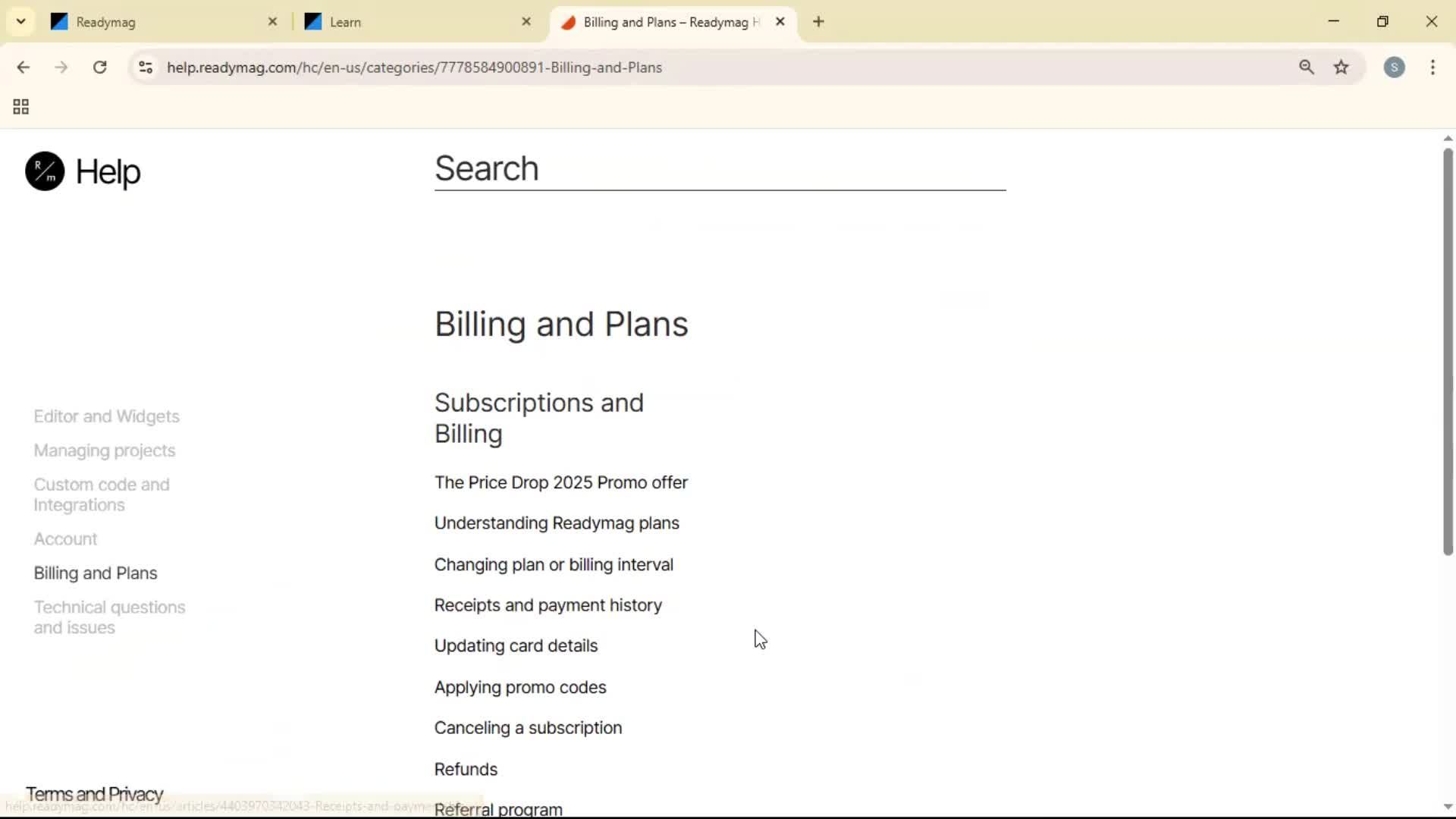Click the scroll-up arrow on the scrollbar
1456x819 pixels.
click(1447, 137)
